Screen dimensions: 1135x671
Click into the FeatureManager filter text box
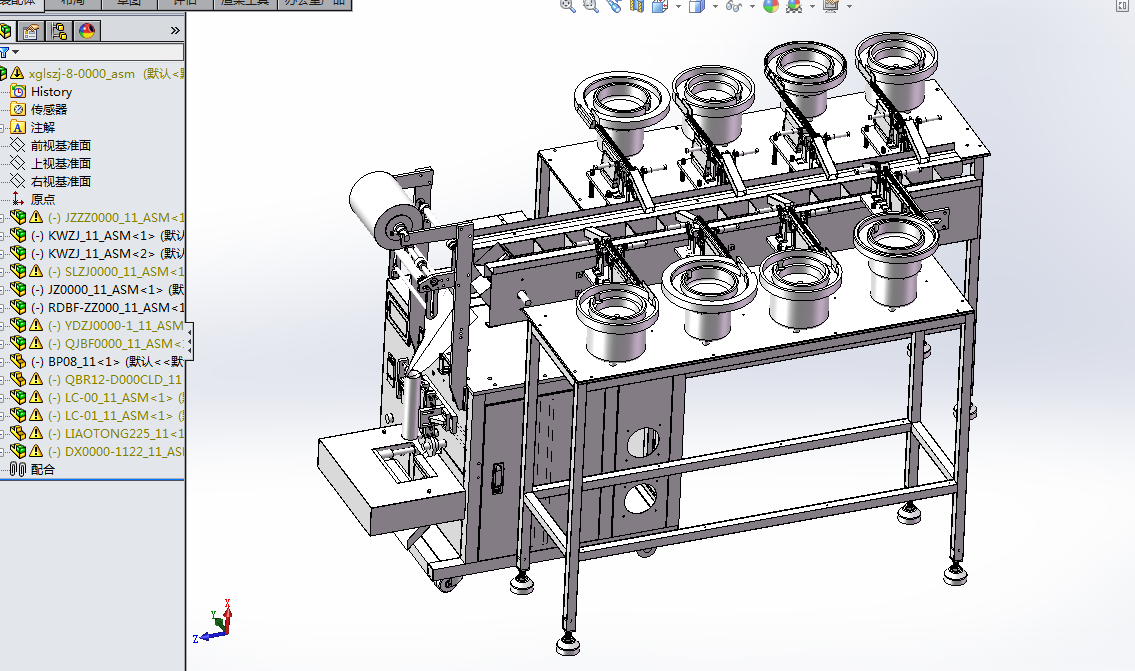coord(101,52)
